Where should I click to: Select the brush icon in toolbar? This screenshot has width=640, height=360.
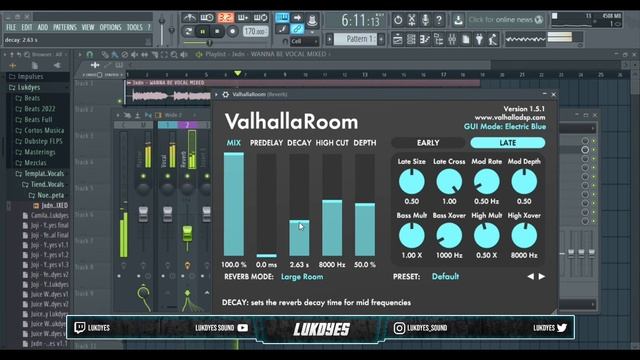point(282,29)
